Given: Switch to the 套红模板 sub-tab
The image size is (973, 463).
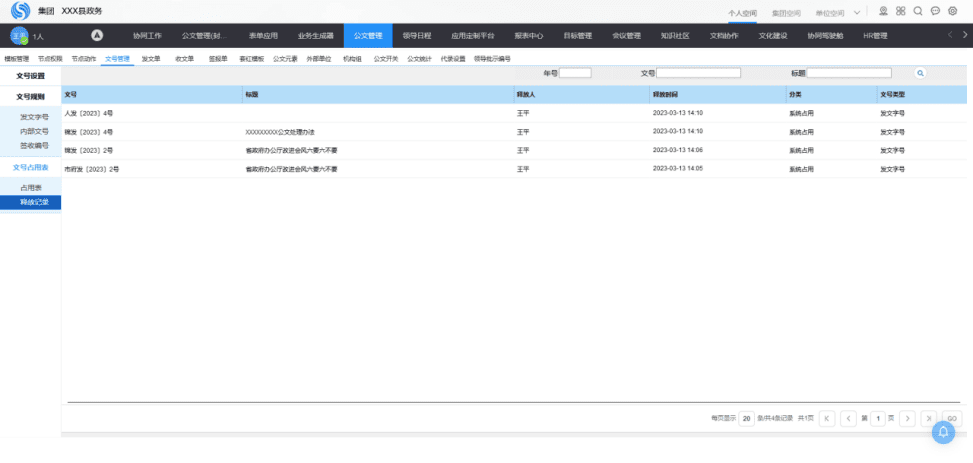Looking at the screenshot, I should click(251, 59).
